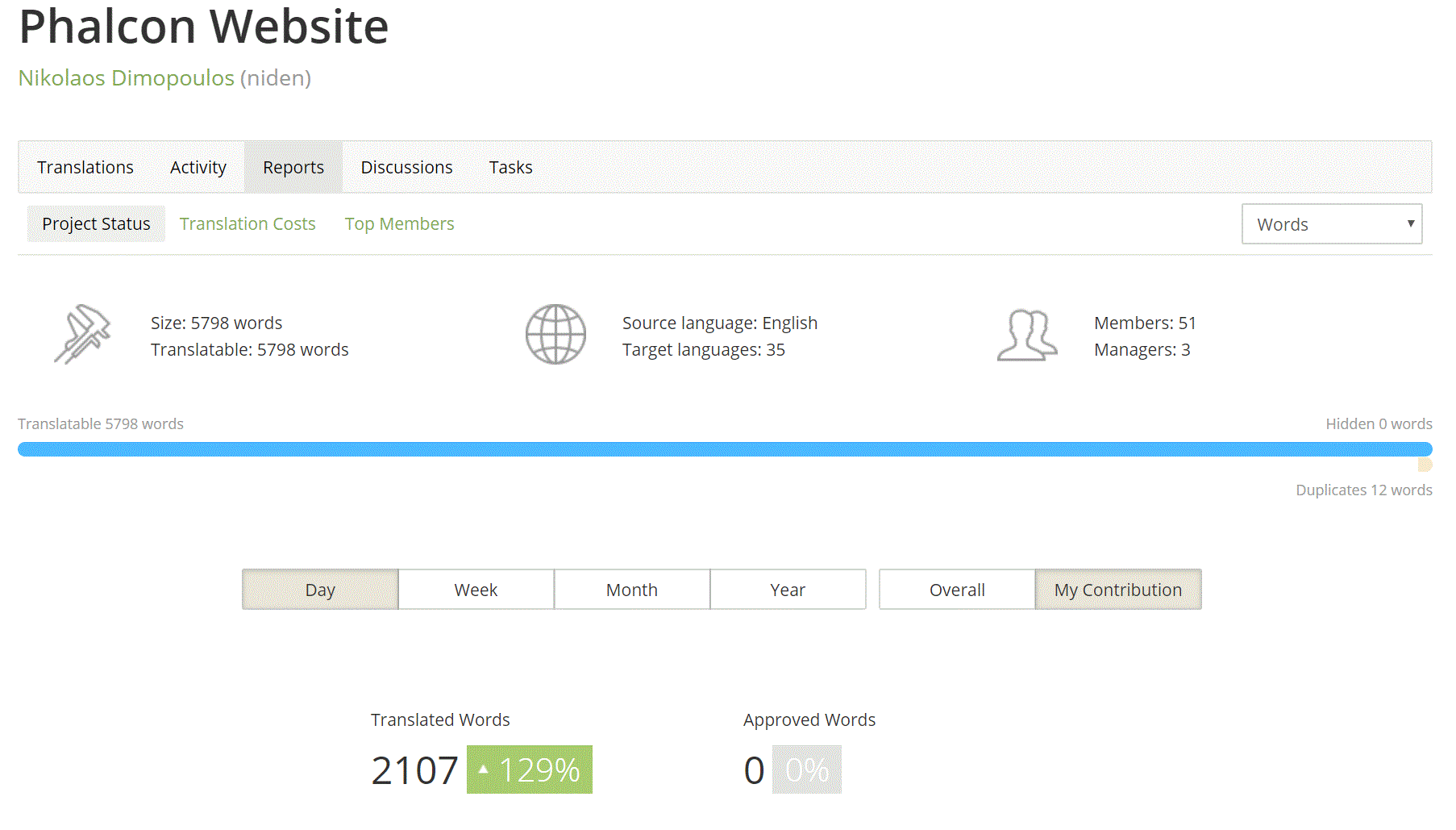Click 'Translatable: 5798 words' stat line

(250, 349)
